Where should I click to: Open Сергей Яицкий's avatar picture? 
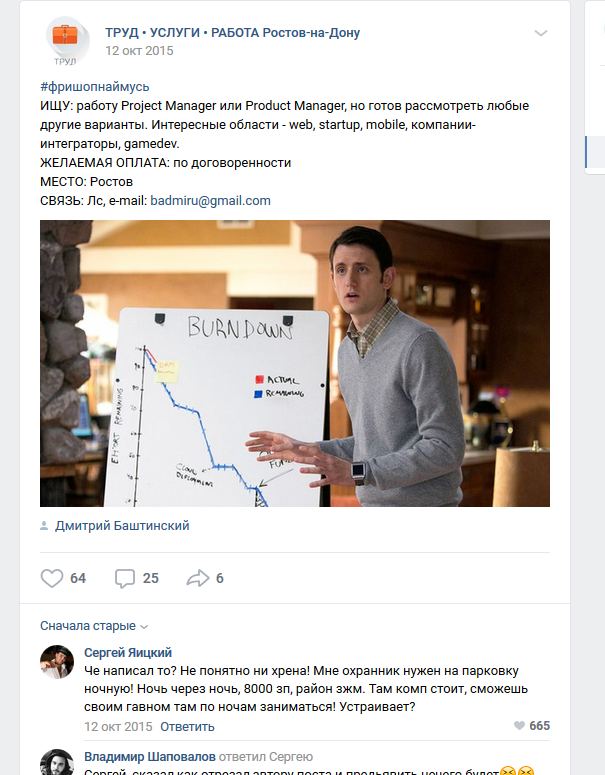[x=57, y=661]
